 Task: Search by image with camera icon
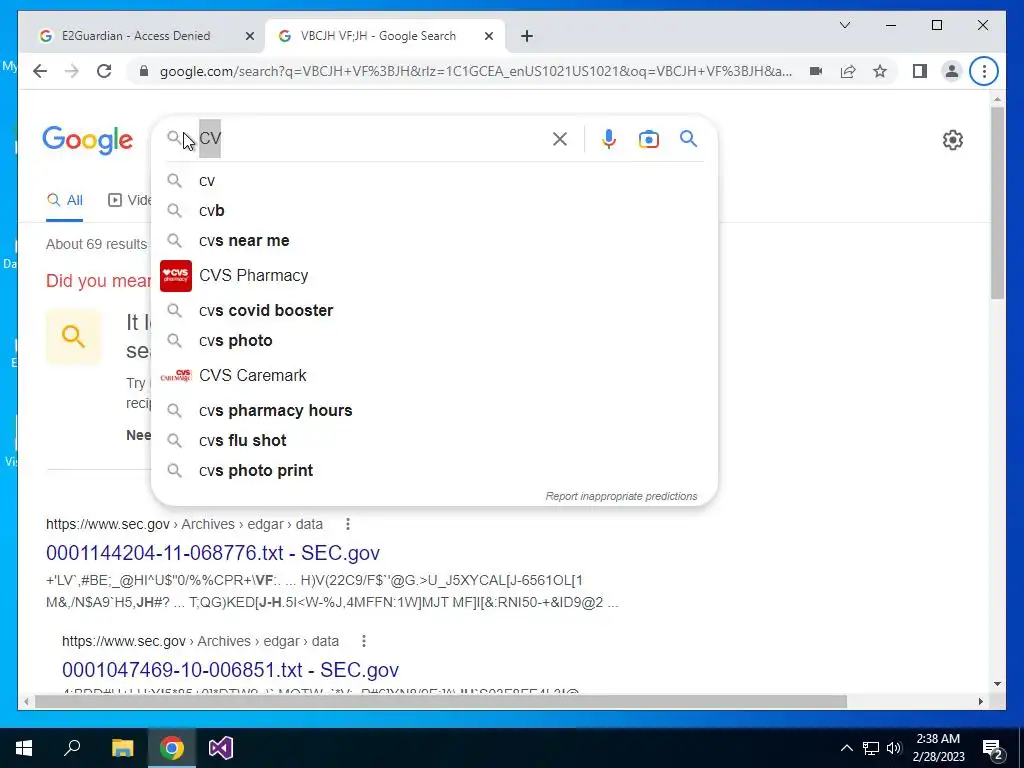pyautogui.click(x=648, y=139)
